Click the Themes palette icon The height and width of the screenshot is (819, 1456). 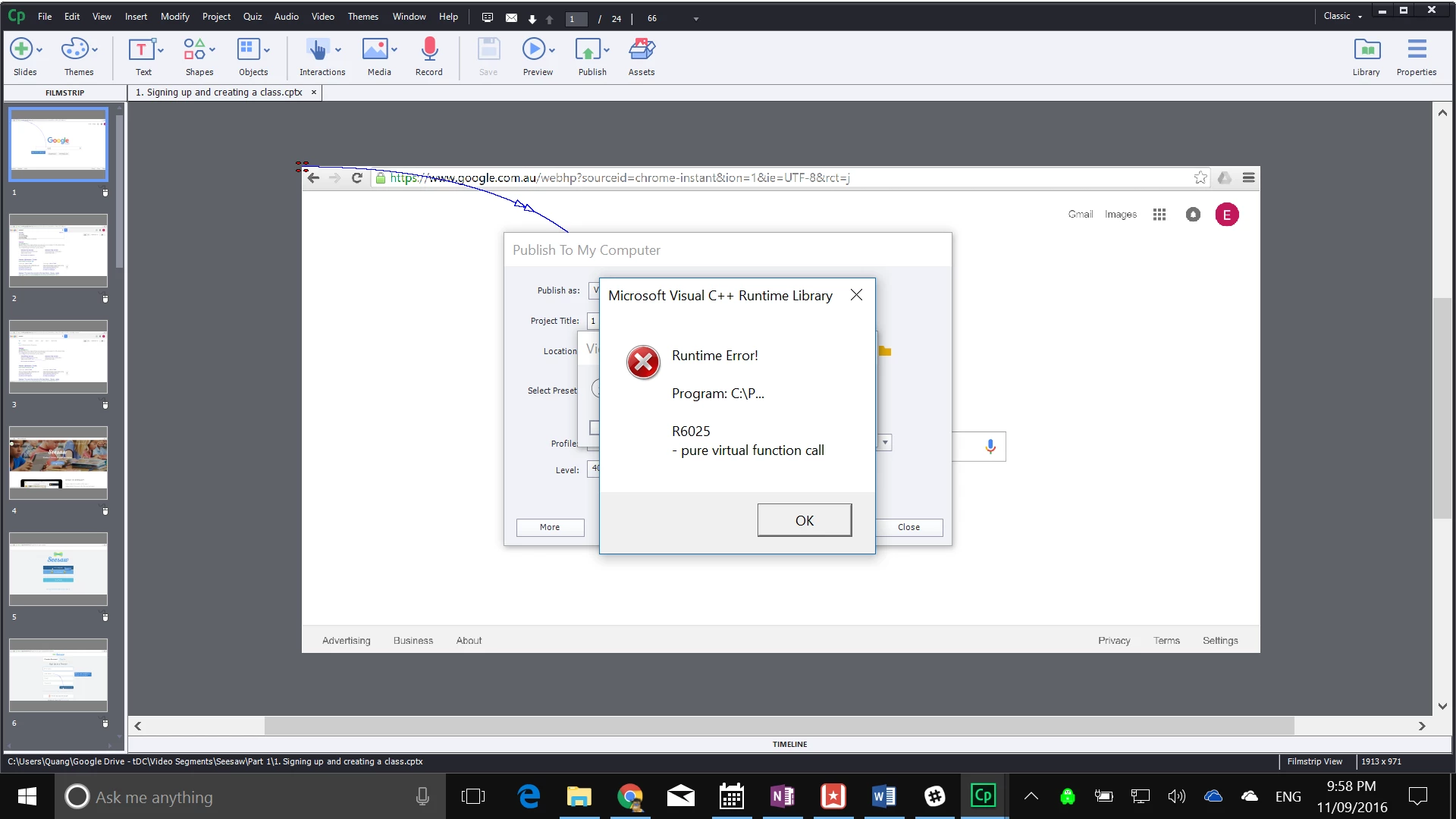tap(74, 50)
